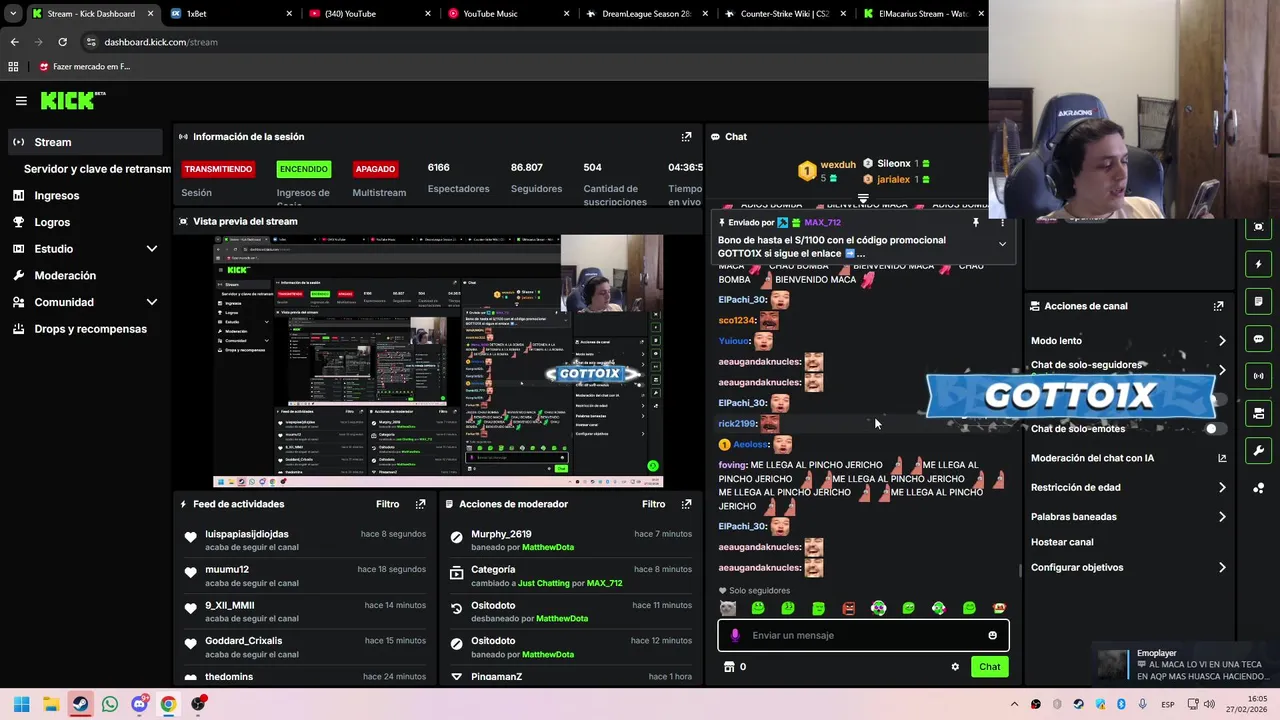Open the chat settings gear icon
Image resolution: width=1280 pixels, height=720 pixels.
click(955, 667)
